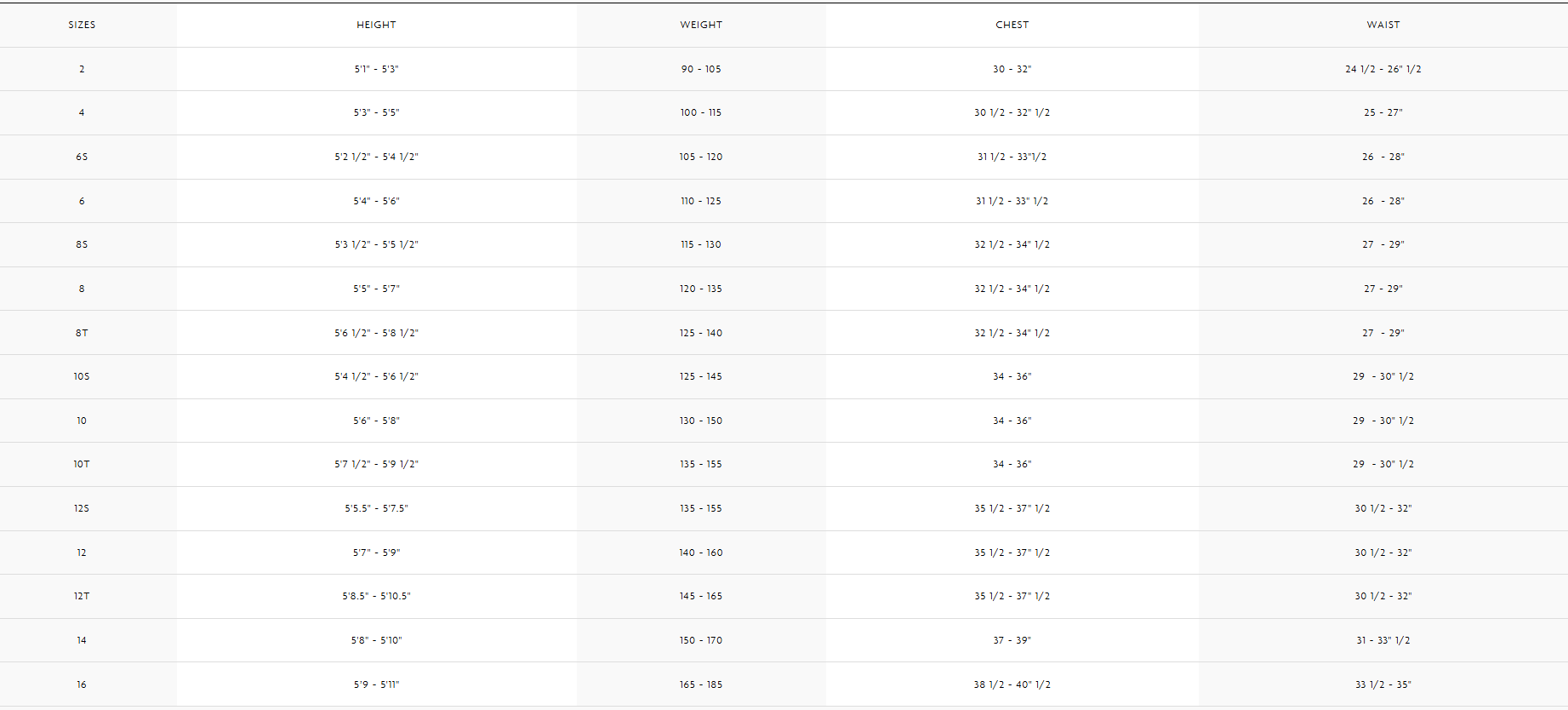Click height cell 5'1" - 5'3"
Image resolution: width=1568 pixels, height=710 pixels.
[x=376, y=69]
